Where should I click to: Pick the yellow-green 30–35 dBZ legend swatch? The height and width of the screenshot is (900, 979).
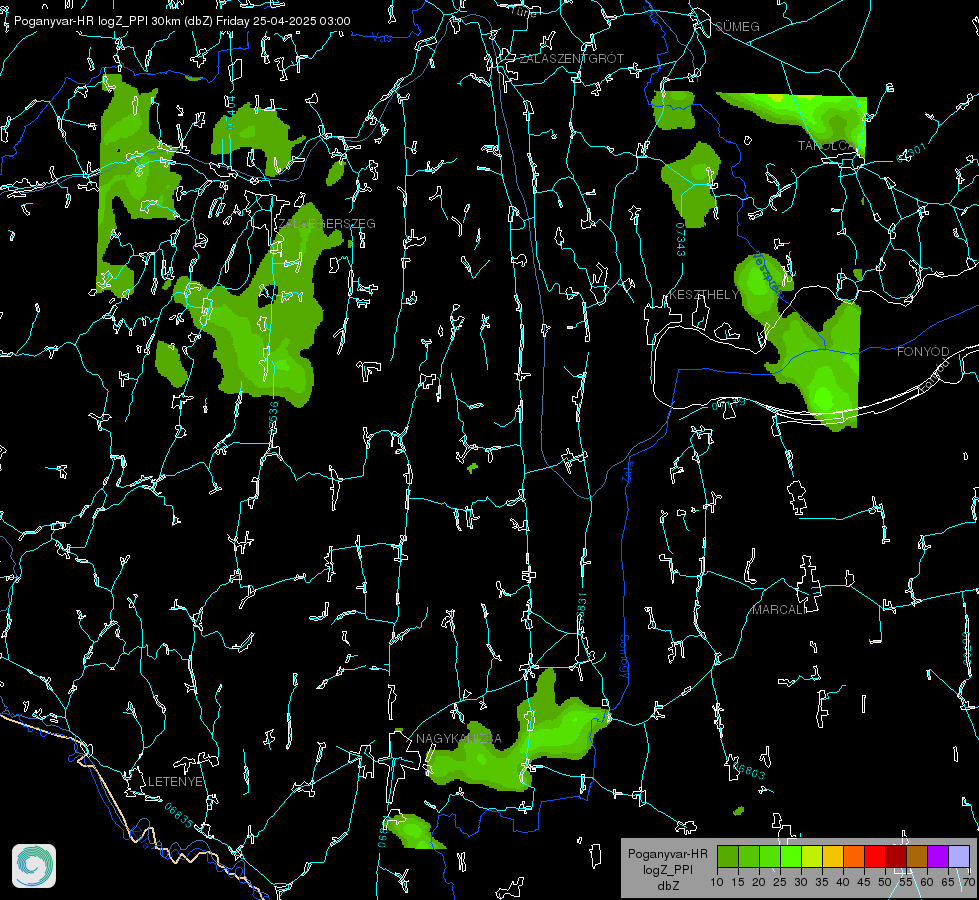tap(812, 856)
